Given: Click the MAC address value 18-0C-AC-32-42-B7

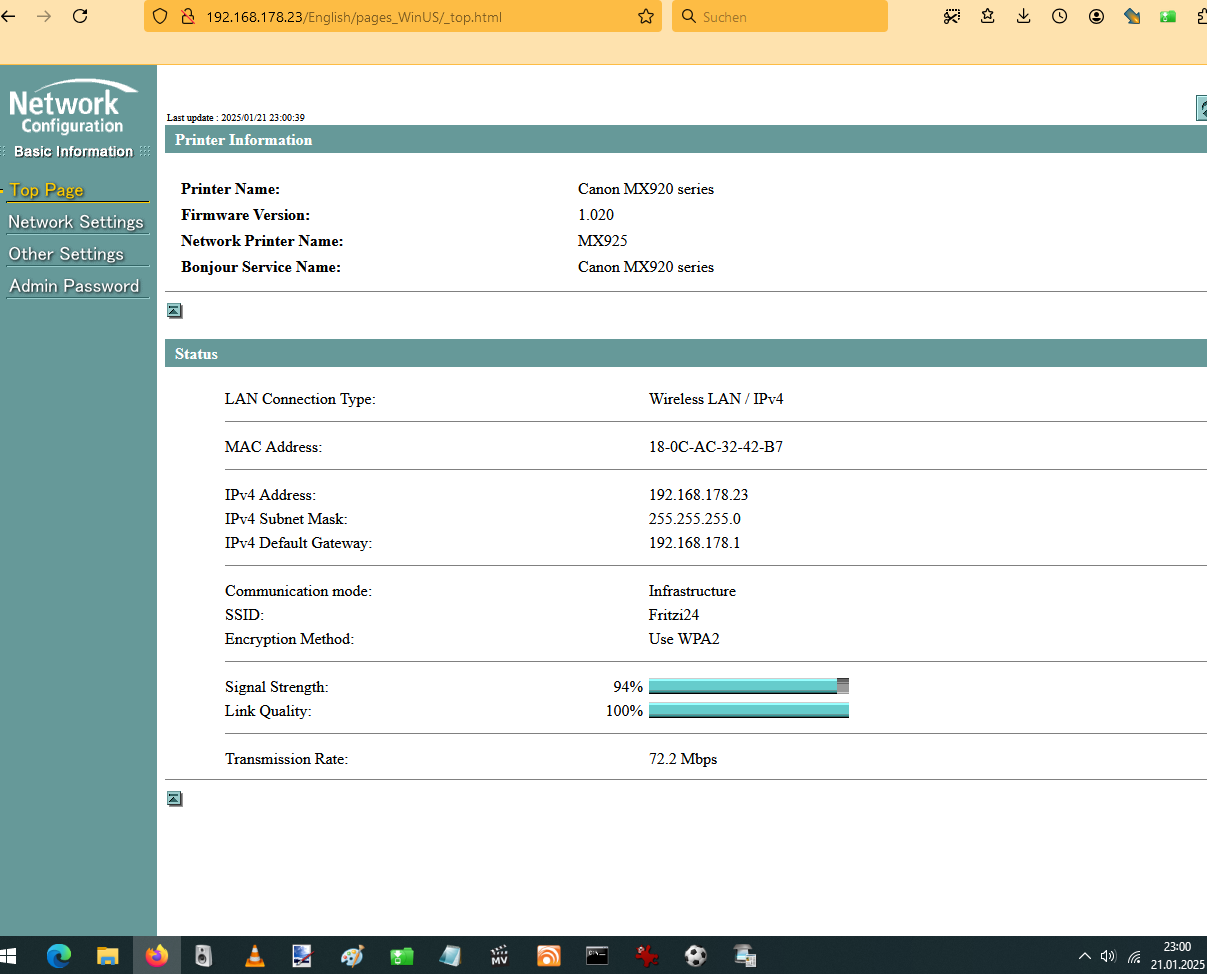Looking at the screenshot, I should tap(716, 447).
